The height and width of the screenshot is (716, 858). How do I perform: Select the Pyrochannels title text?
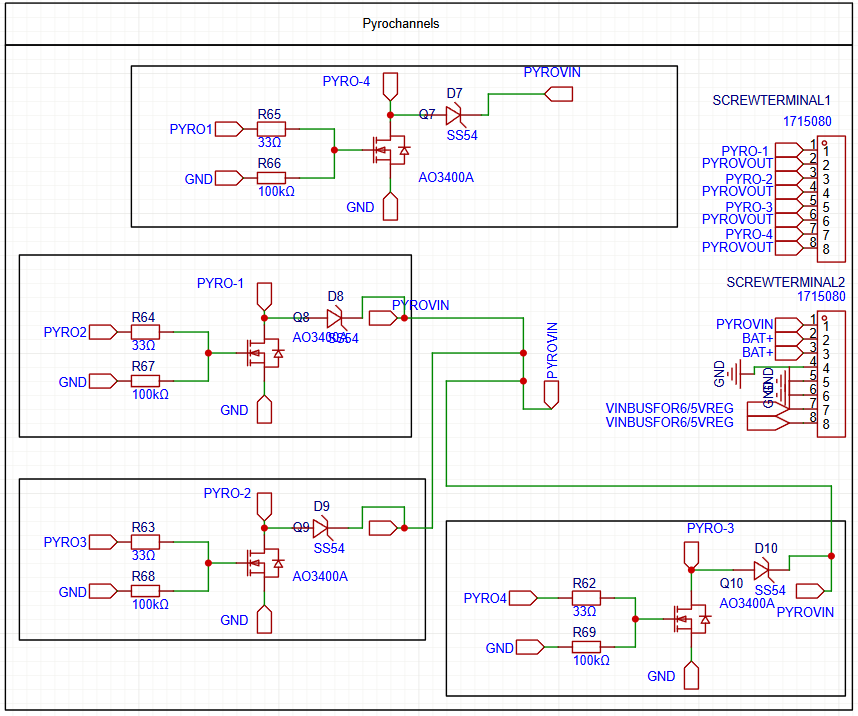click(400, 23)
